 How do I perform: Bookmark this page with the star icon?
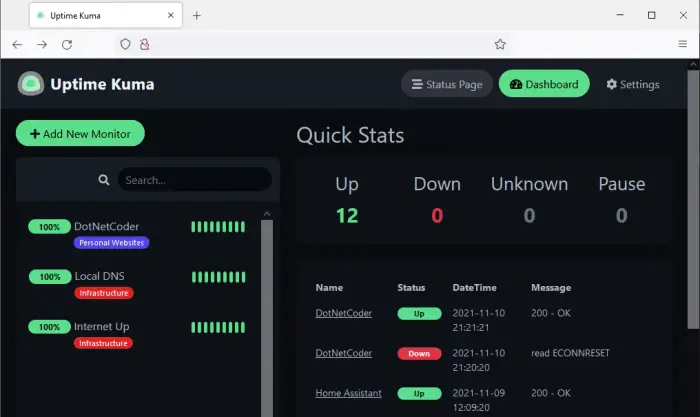pyautogui.click(x=500, y=44)
